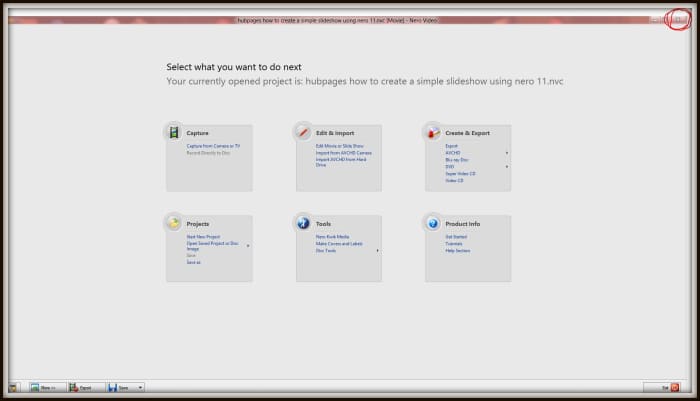
Task: Click the Create & Export panel heading
Action: tap(467, 133)
